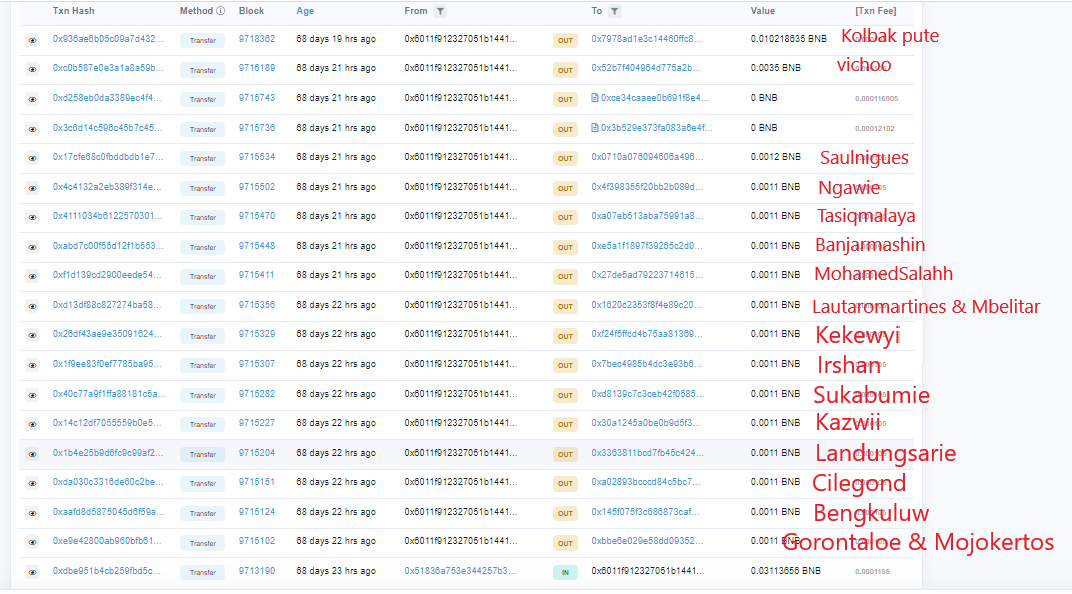The image size is (1072, 594).
Task: Click the OUT badge in block 9715743 row
Action: 565,99
